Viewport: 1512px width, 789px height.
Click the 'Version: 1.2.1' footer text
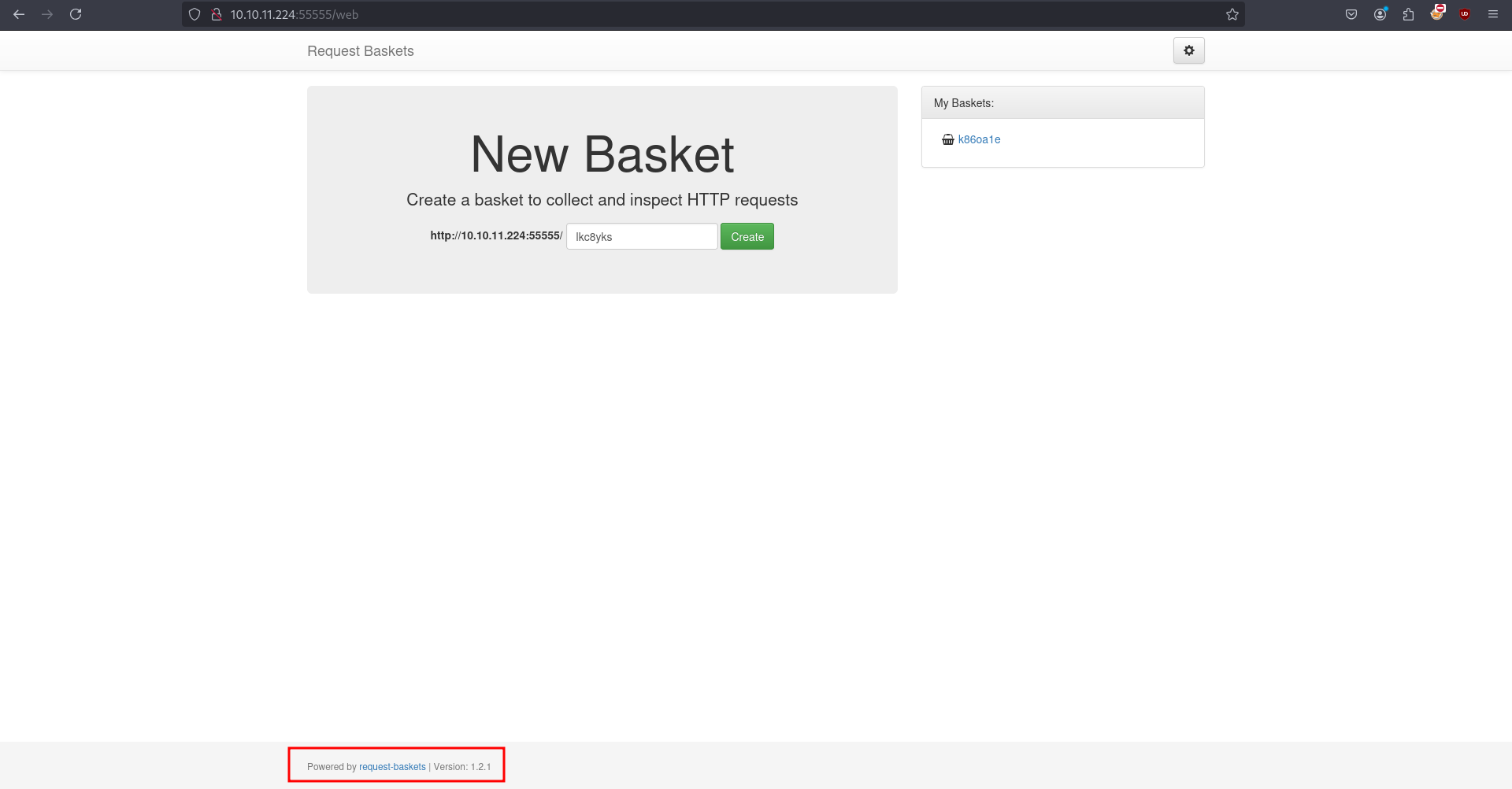tap(462, 767)
